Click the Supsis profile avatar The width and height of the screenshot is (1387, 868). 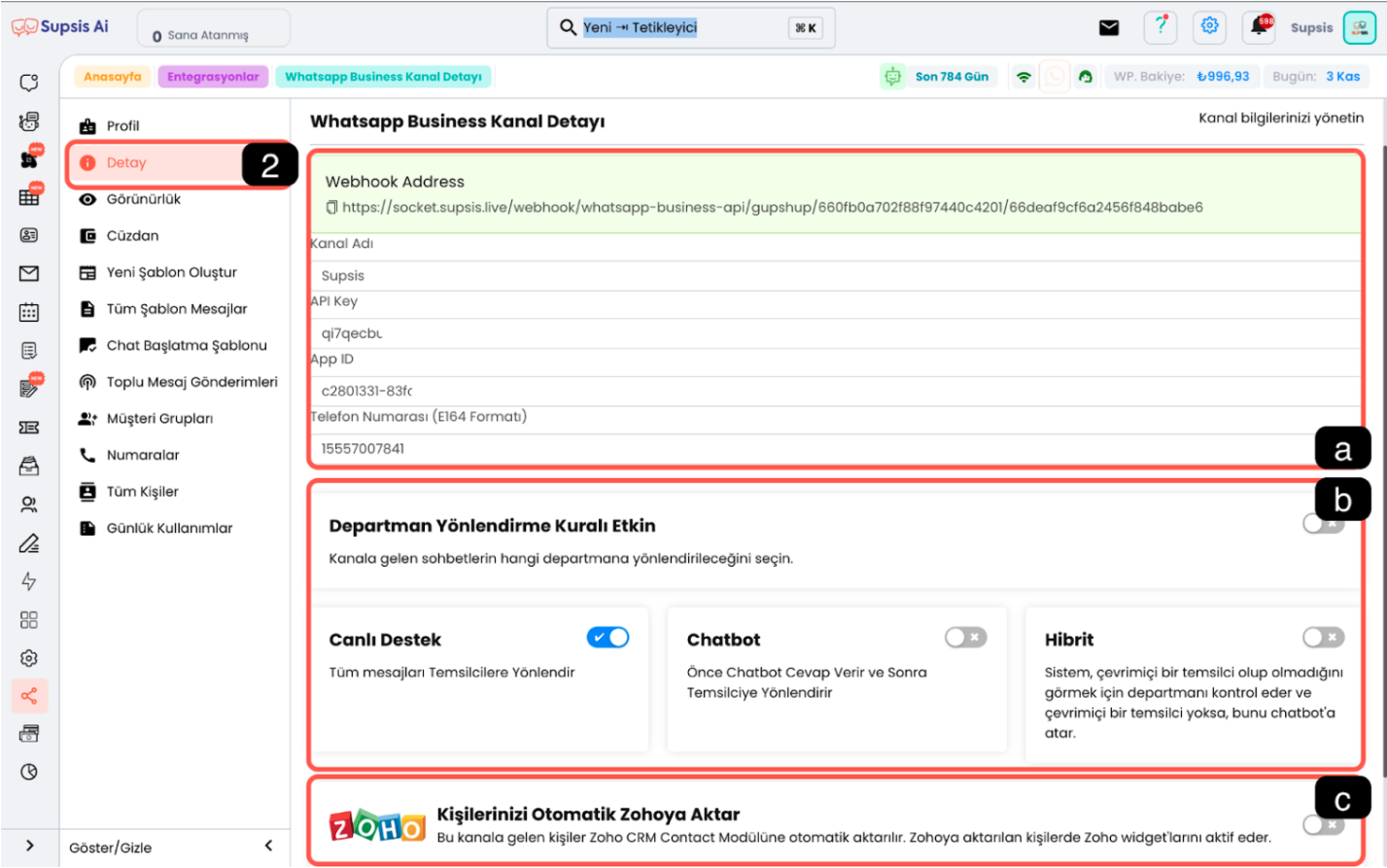[1360, 27]
